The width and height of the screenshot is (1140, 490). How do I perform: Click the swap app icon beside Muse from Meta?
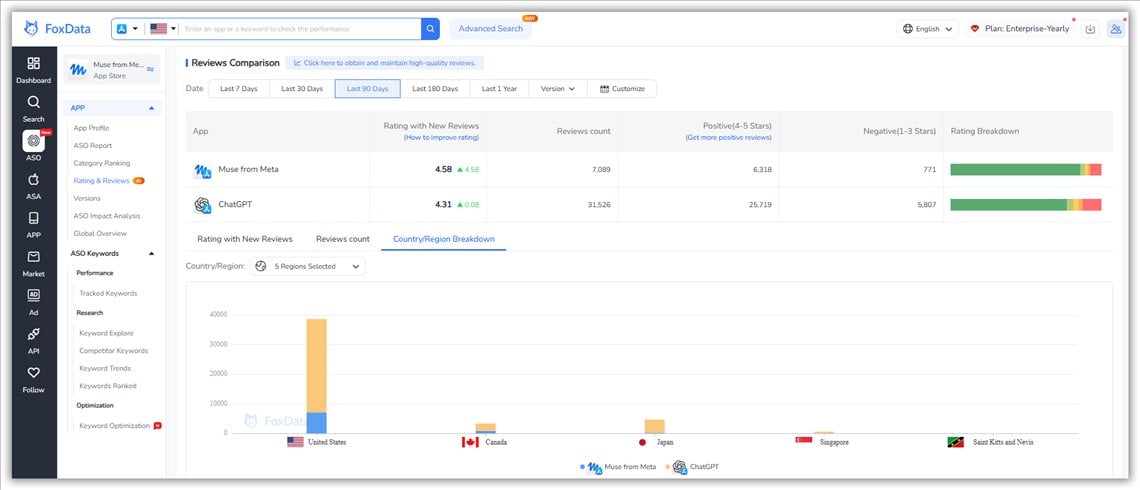tap(150, 70)
